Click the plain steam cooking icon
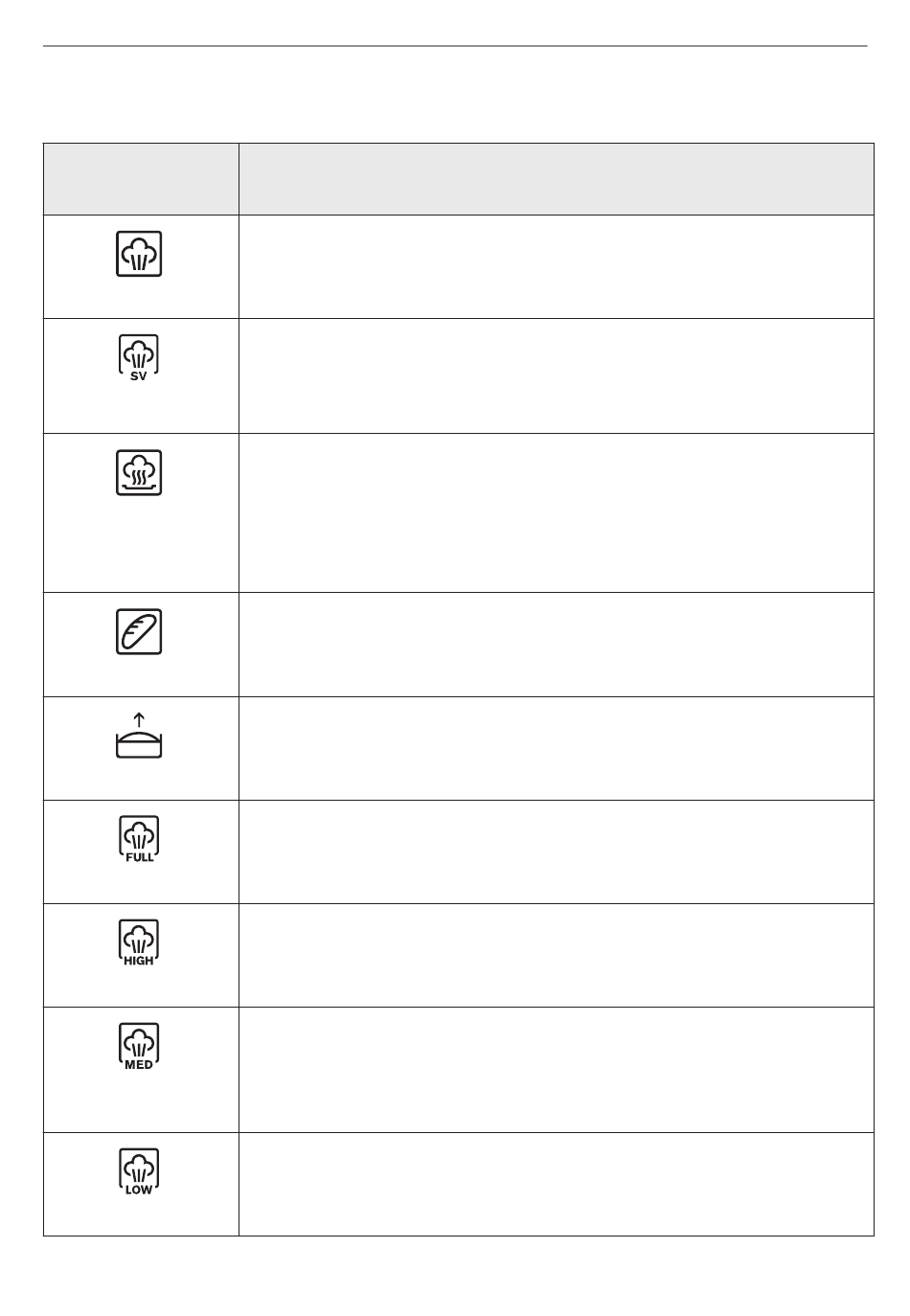The width and height of the screenshot is (910, 1316). tap(139, 254)
